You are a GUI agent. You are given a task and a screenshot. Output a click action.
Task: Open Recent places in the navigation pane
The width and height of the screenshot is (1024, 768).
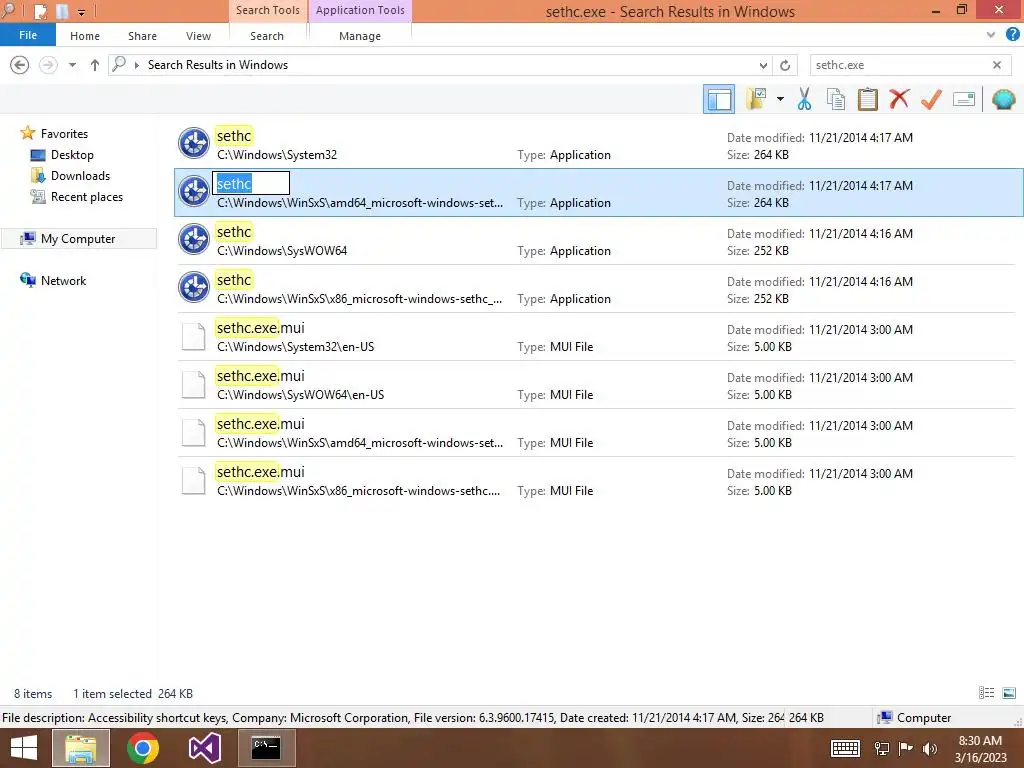(87, 197)
